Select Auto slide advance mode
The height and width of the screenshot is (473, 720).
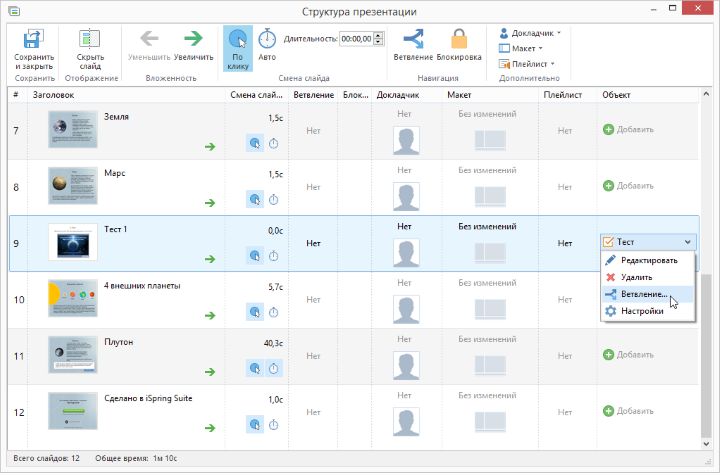tap(267, 45)
